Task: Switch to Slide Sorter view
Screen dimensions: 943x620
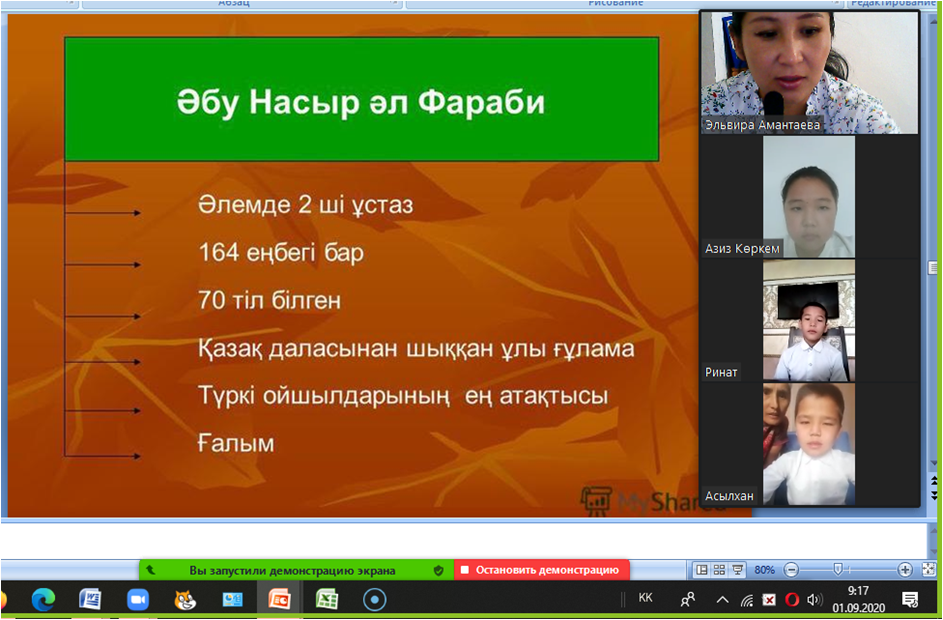Action: [x=720, y=570]
